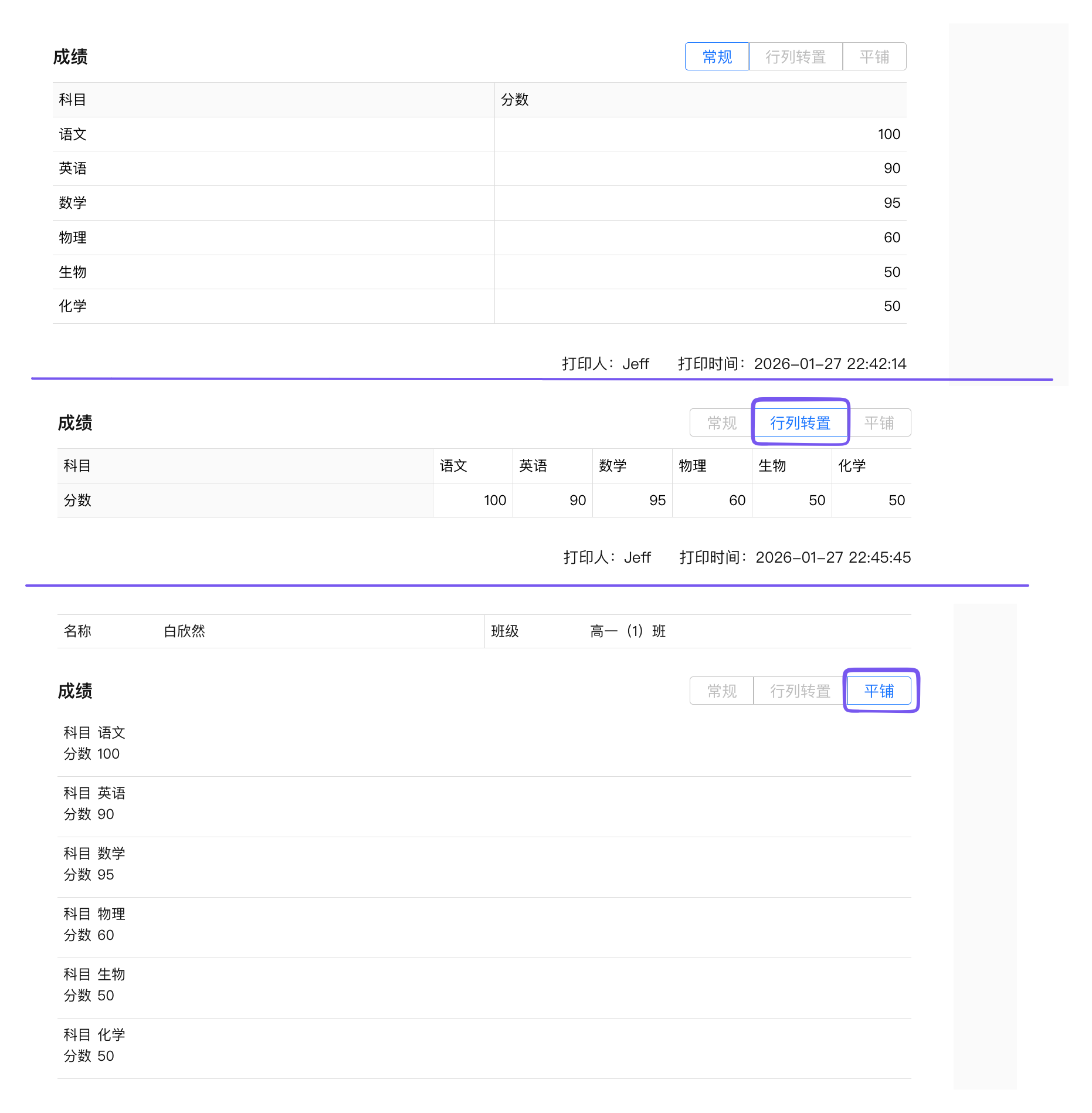Viewport: 1092px width, 1113px height.
Task: Click the class value 高一（1）班
Action: (x=628, y=631)
